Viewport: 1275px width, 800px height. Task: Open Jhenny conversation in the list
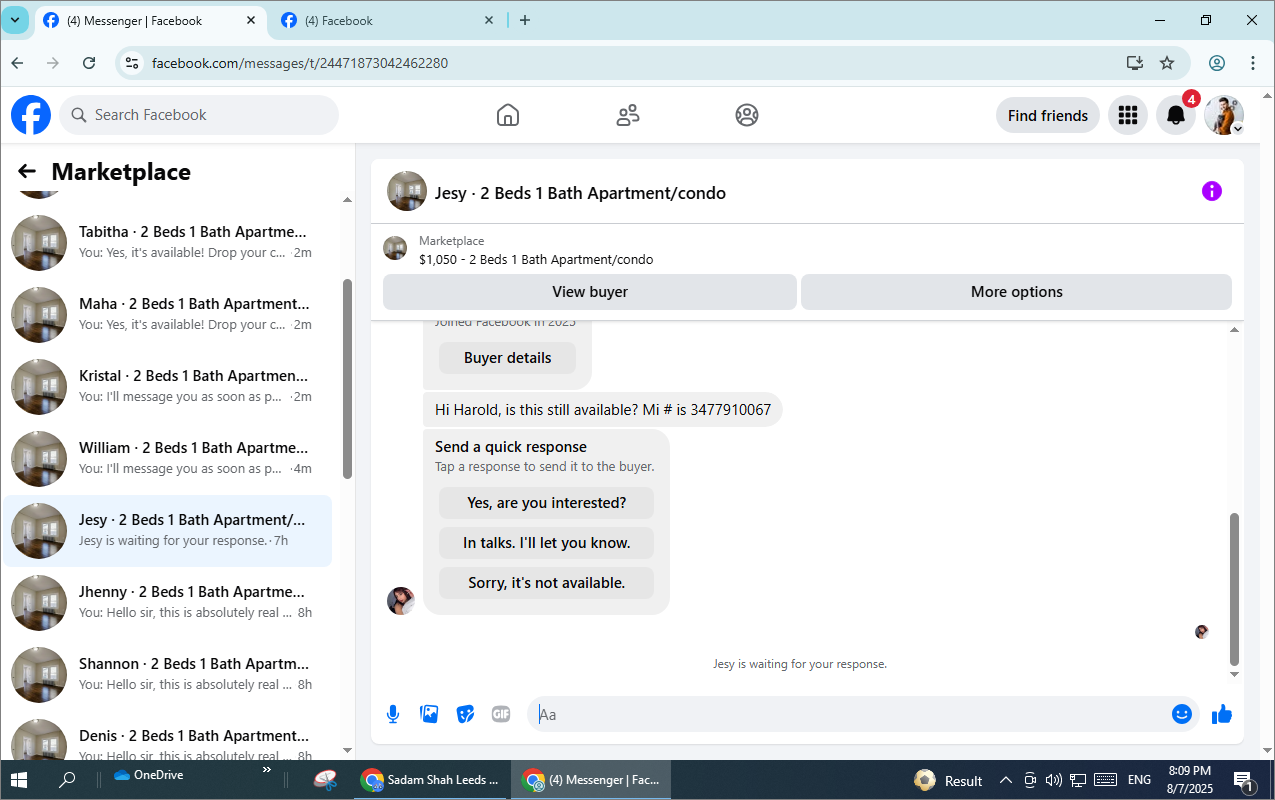pos(168,603)
